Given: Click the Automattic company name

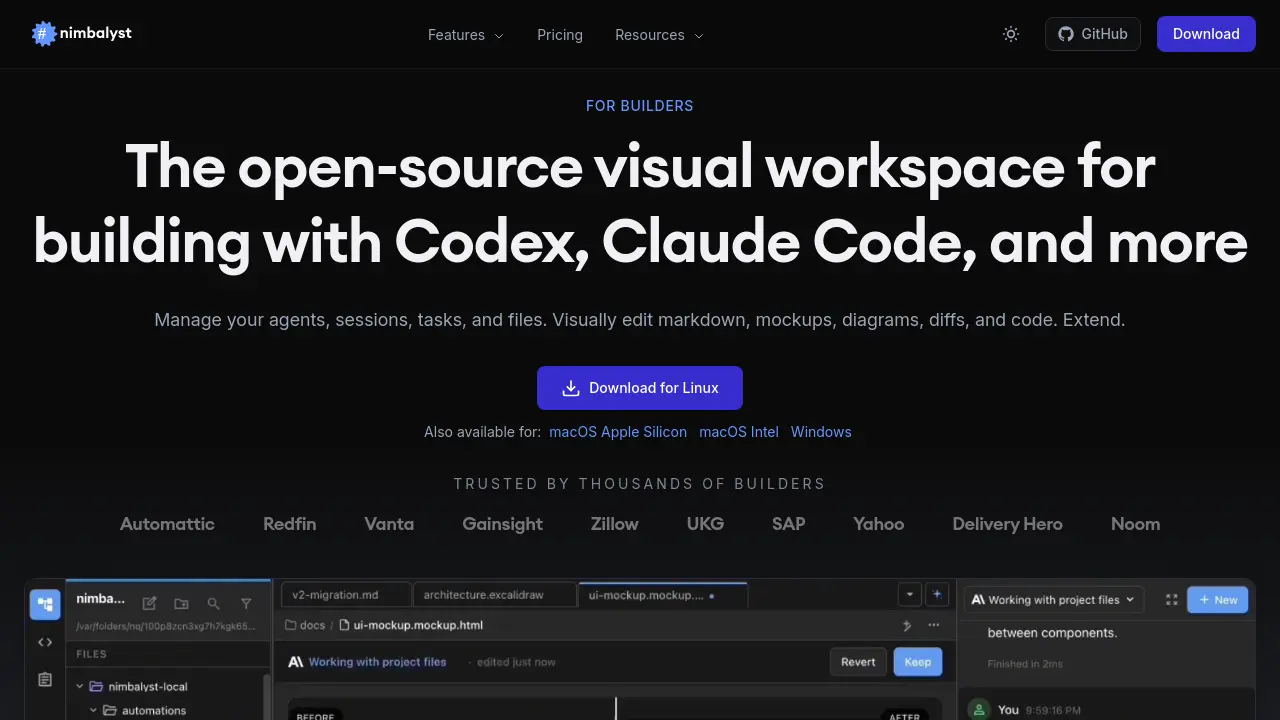Looking at the screenshot, I should point(167,524).
